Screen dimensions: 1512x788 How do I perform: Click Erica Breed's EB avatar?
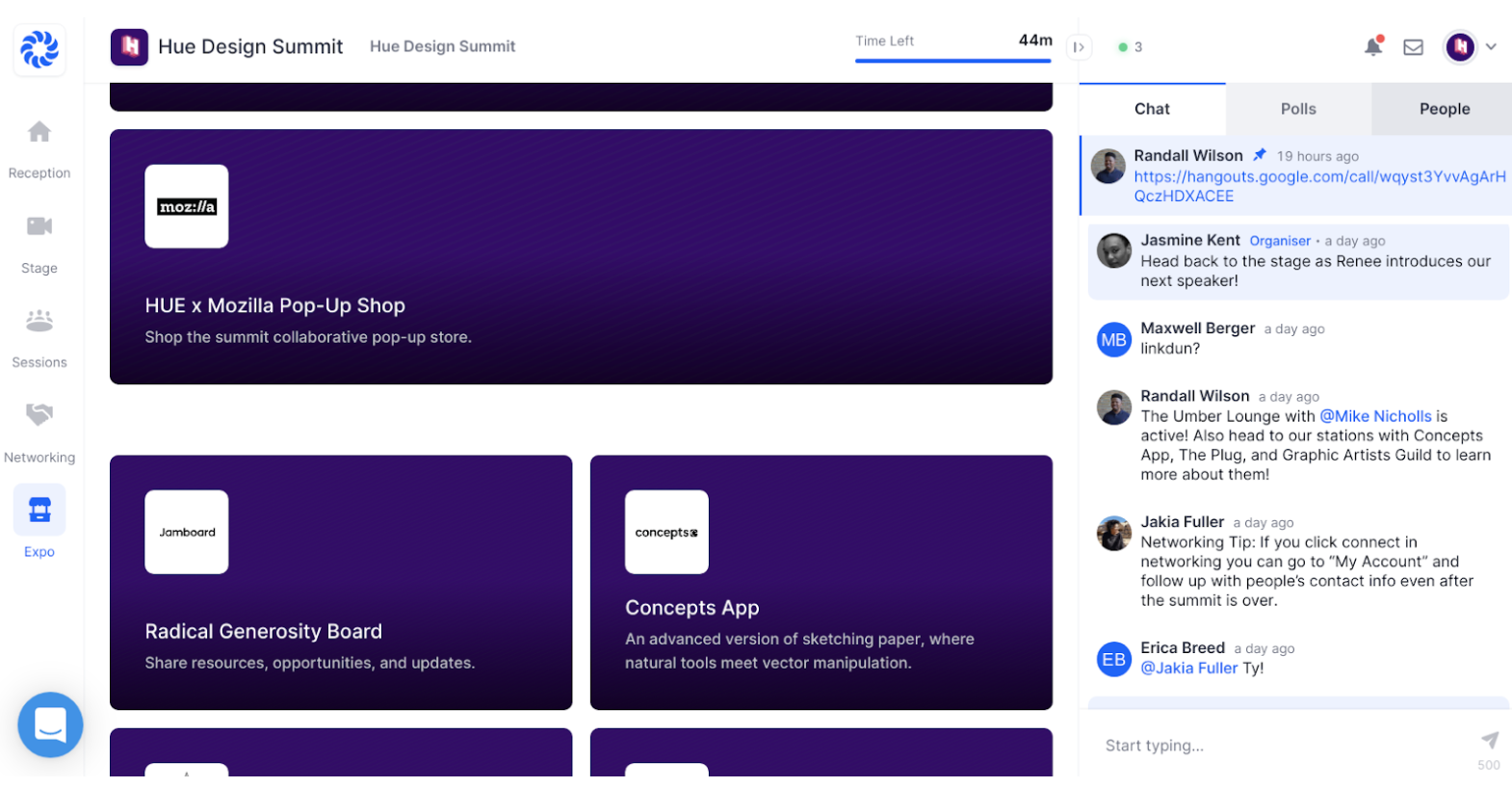click(x=1114, y=659)
